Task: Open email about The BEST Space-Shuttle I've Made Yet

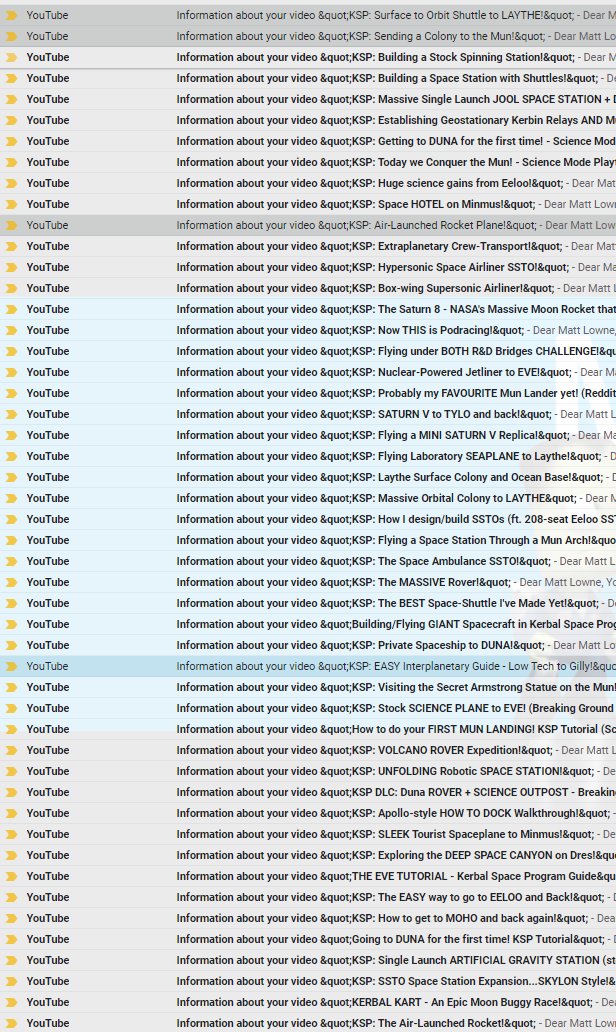Action: pyautogui.click(x=308, y=604)
